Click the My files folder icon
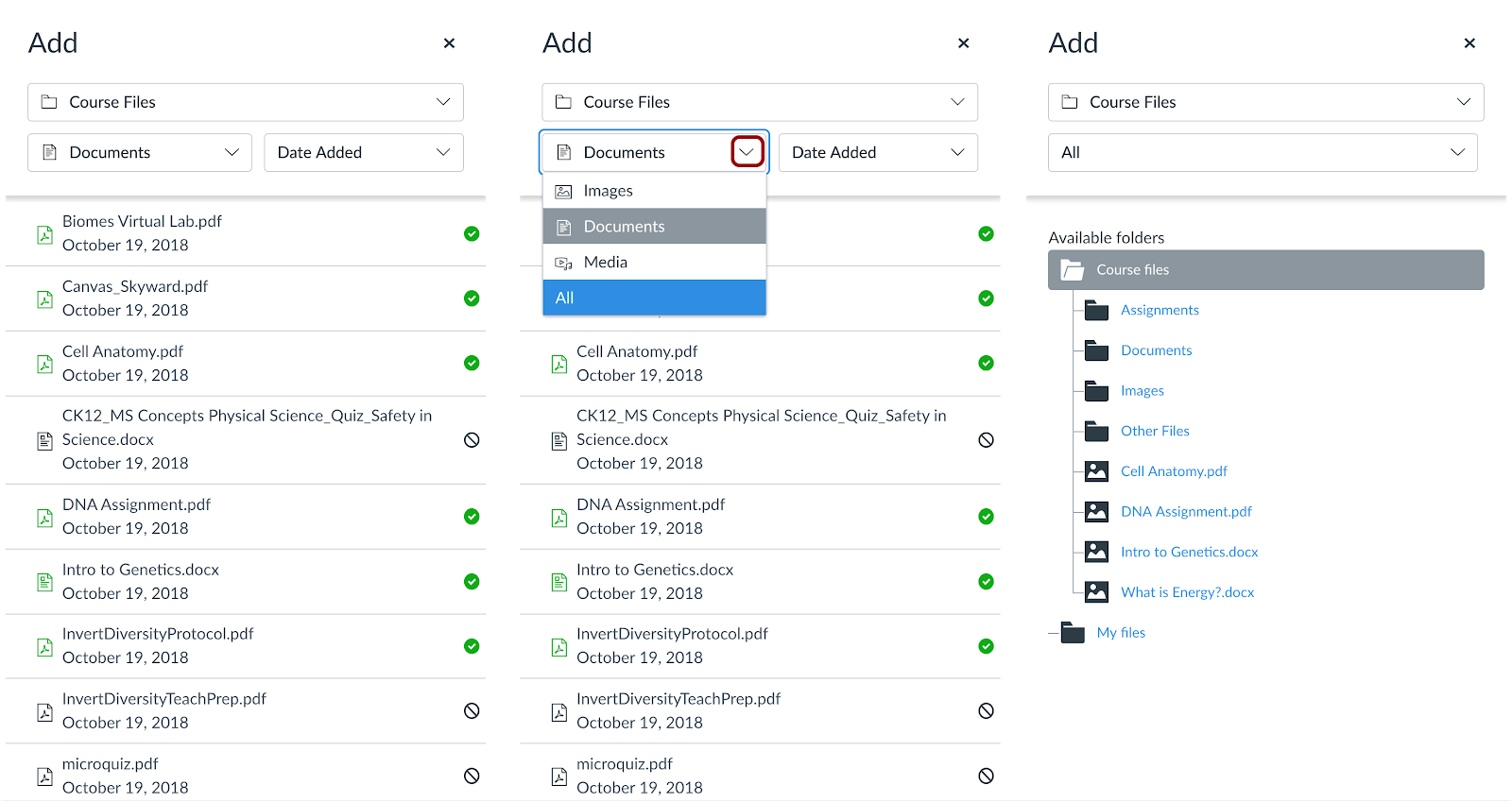The width and height of the screenshot is (1512, 802). coord(1073,633)
